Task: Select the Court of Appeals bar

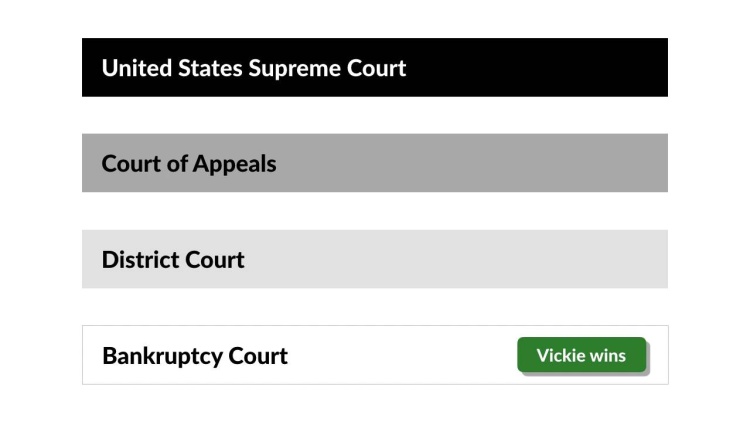Action: click(375, 163)
